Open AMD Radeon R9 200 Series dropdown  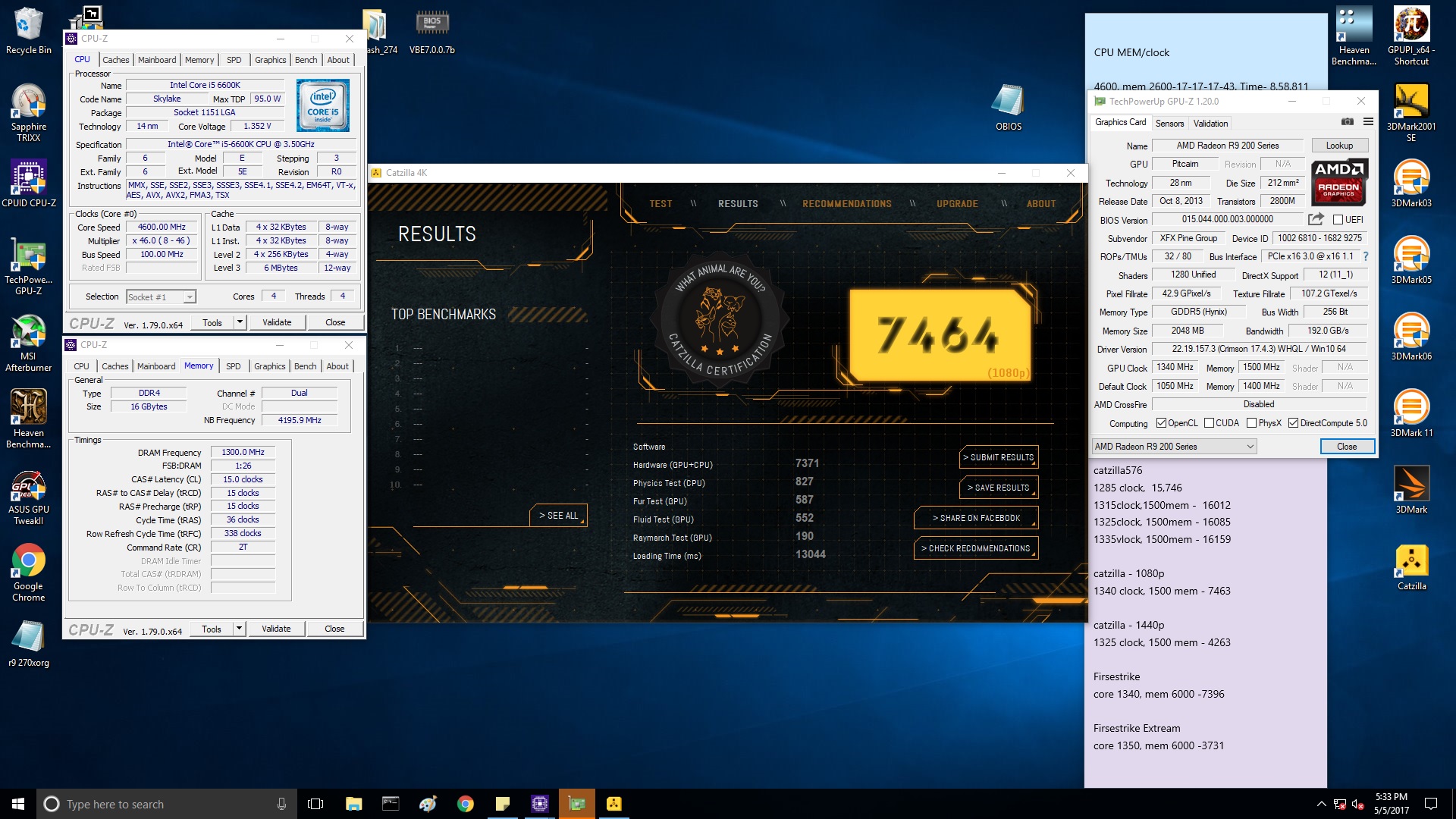pos(1174,447)
